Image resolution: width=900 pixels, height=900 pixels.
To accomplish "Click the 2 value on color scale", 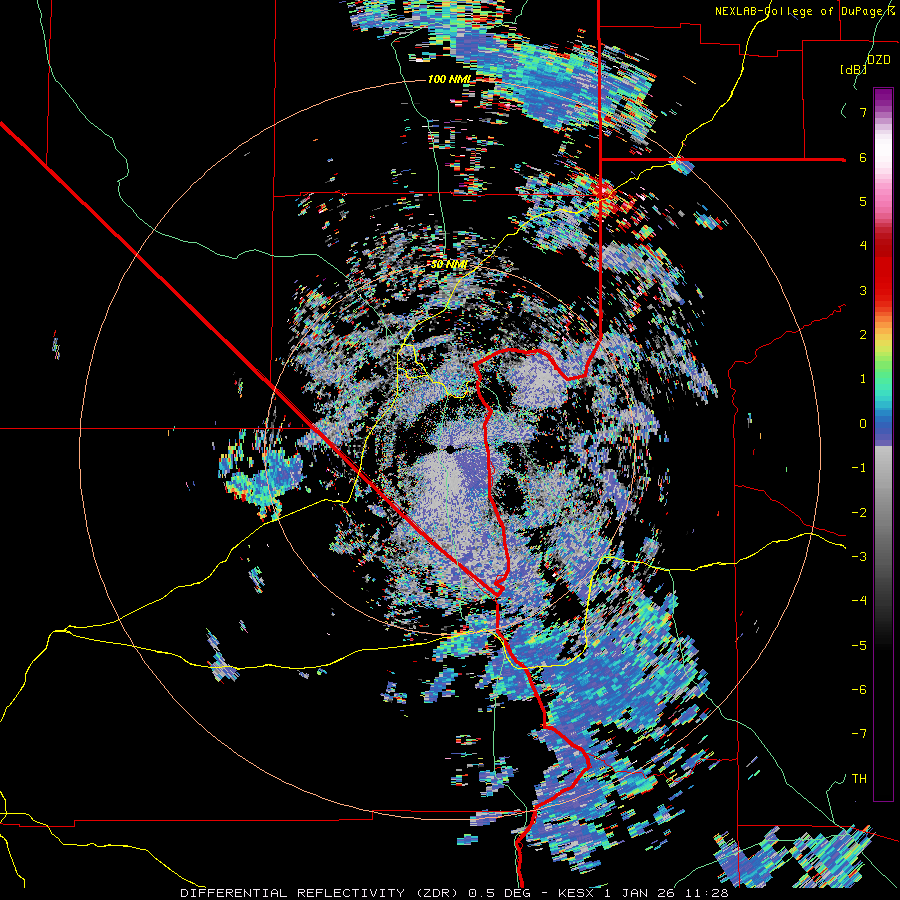I will 863,335.
